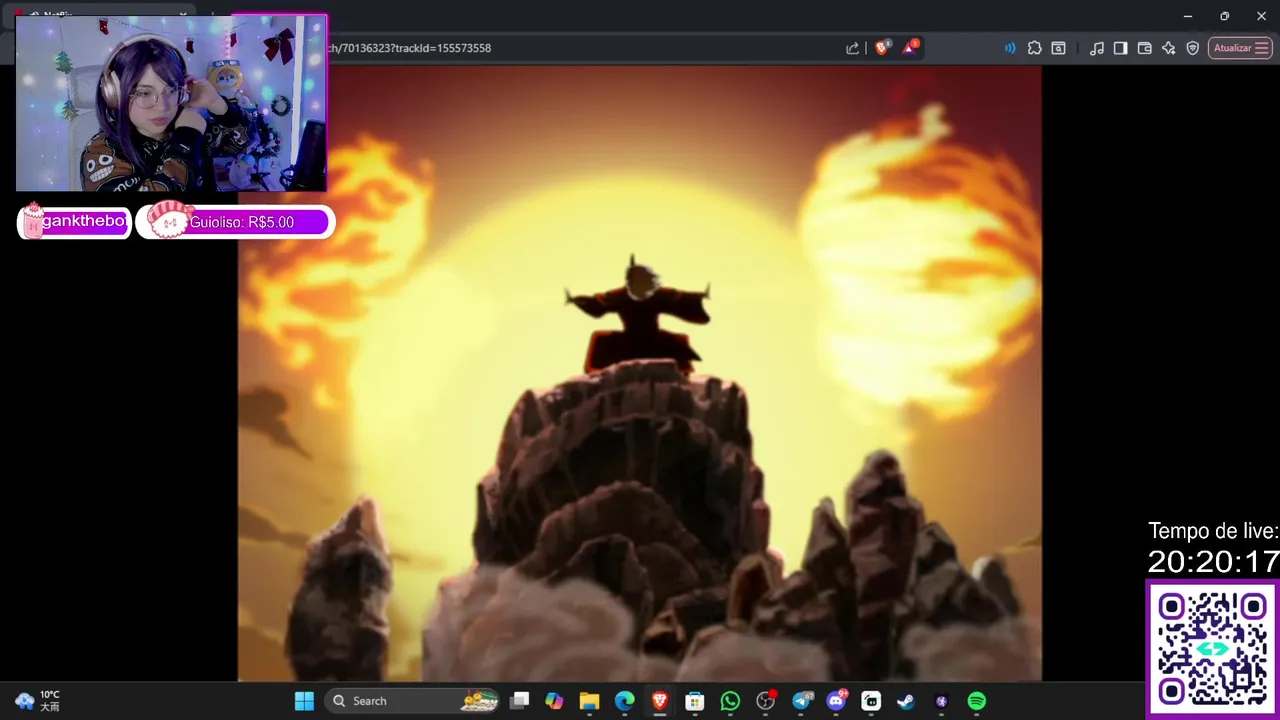Open the hamburger menu next to Atualizar

coord(1262,48)
